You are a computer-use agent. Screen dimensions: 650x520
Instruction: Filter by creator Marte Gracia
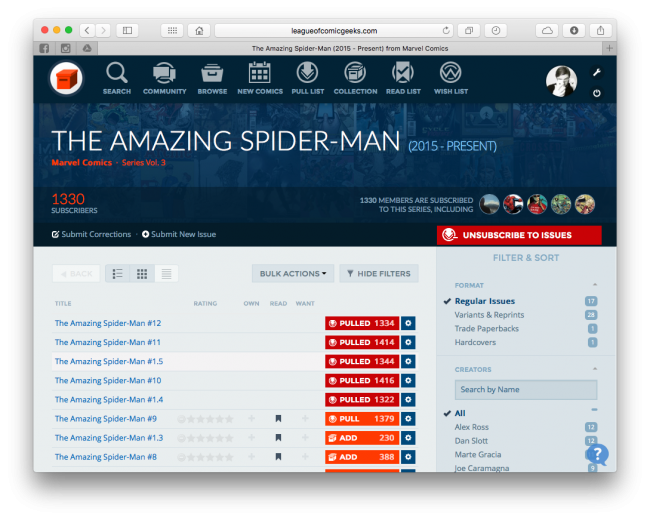click(478, 454)
